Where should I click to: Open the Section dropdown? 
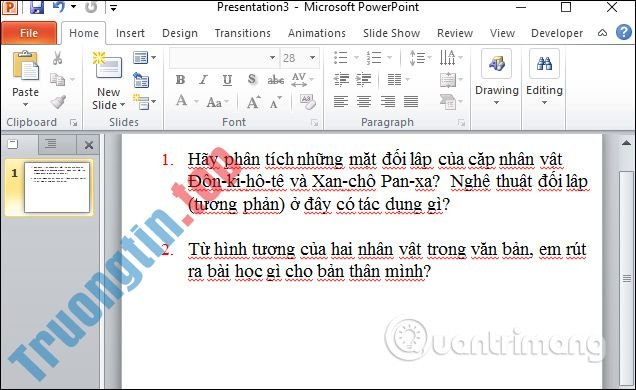point(144,102)
